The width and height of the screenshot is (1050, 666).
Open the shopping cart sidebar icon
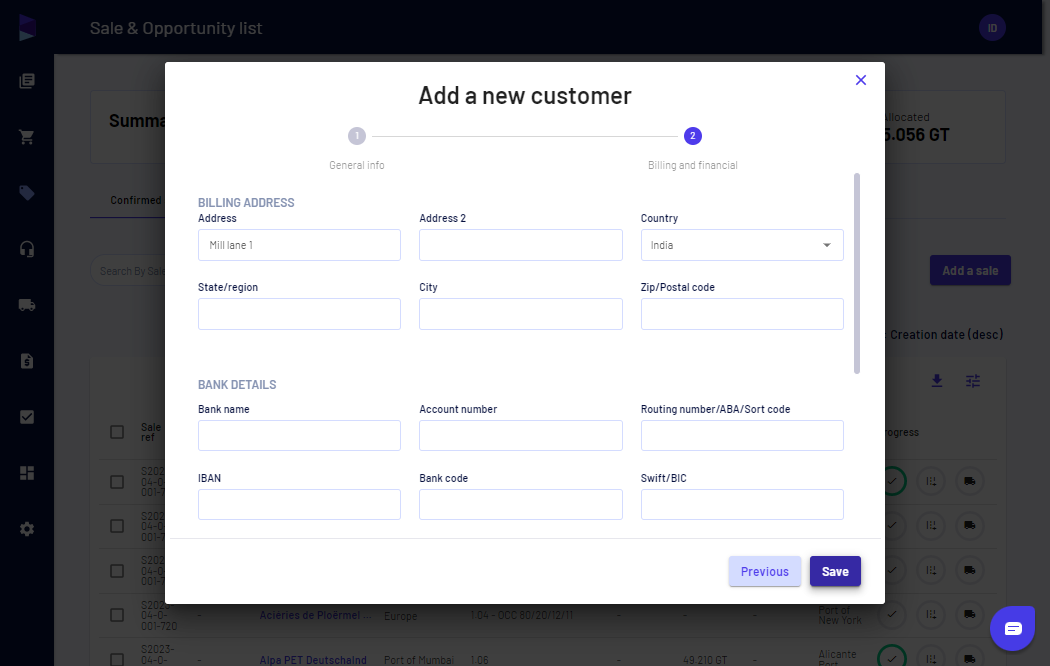tap(27, 137)
